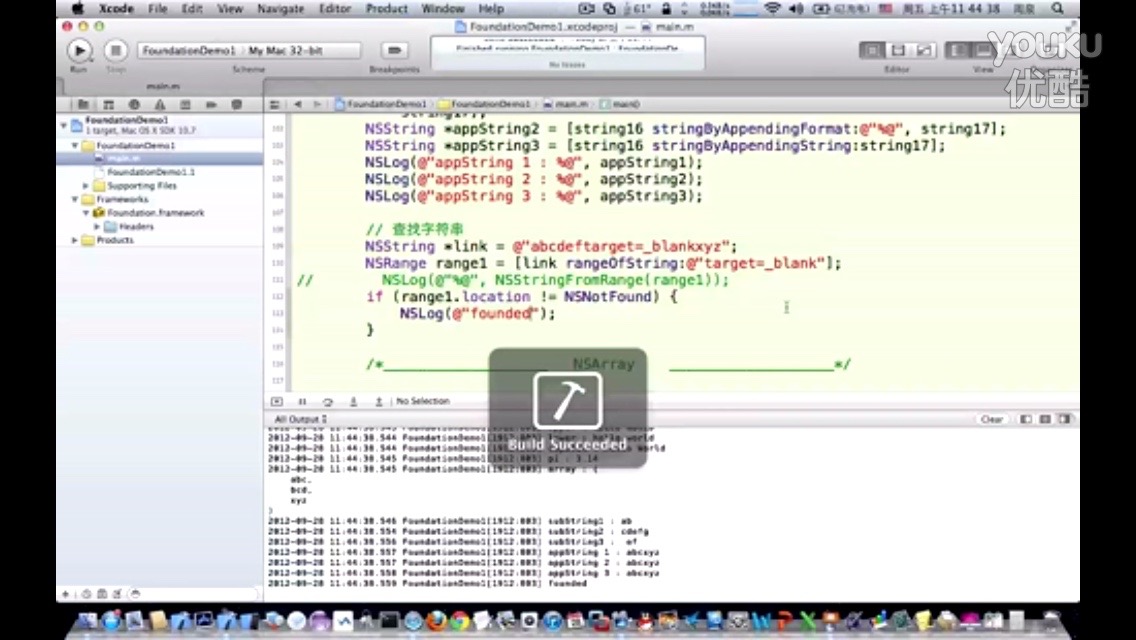
Task: Open Spotlight search in the menu bar
Action: point(1057,9)
